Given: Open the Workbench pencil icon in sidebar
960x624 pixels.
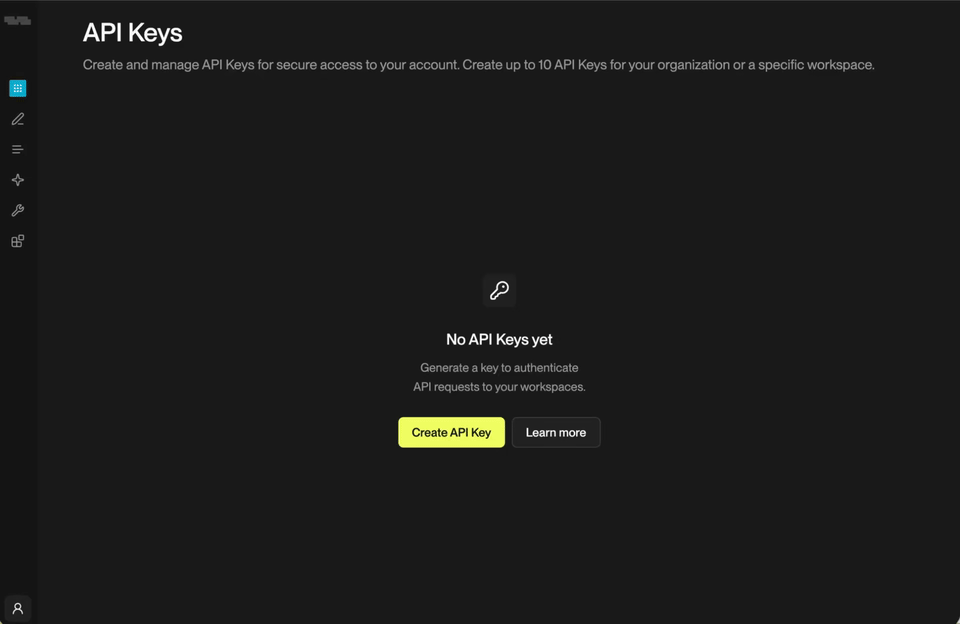Looking at the screenshot, I should 17,118.
